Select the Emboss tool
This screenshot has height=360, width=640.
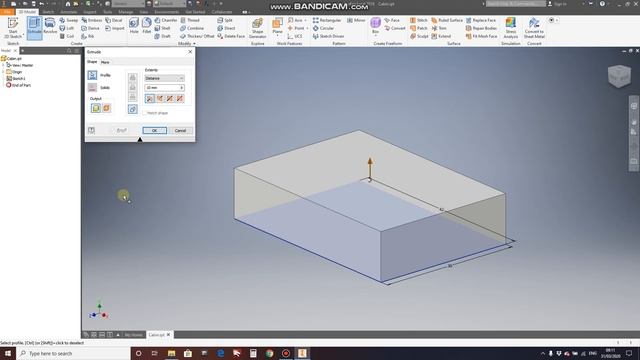(x=91, y=20)
